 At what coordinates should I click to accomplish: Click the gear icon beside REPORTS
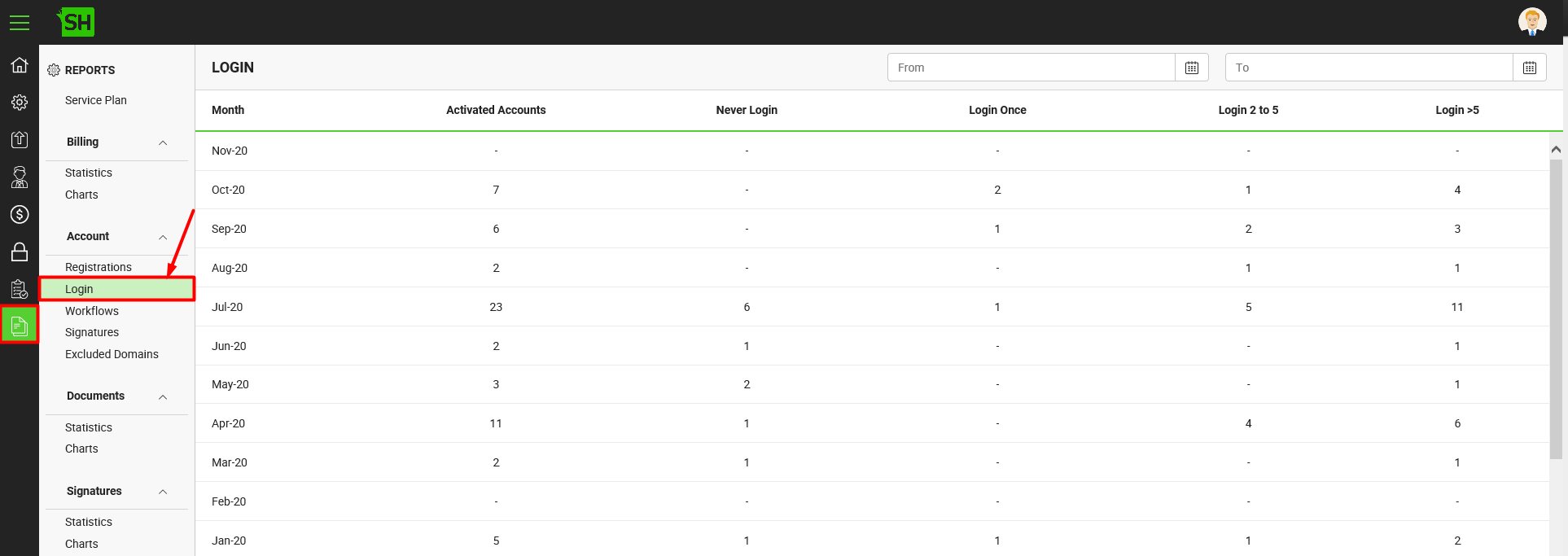point(54,70)
